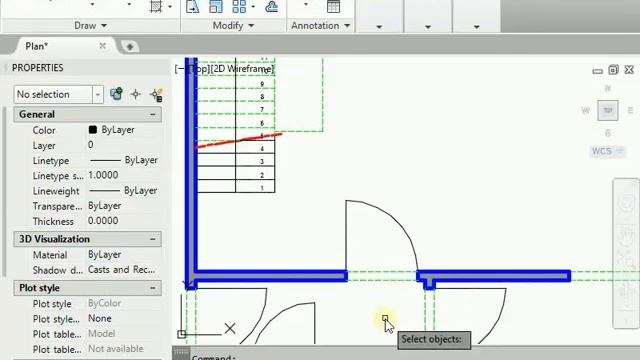640x360 pixels.
Task: Click the command line grip handle
Action: (x=181, y=353)
